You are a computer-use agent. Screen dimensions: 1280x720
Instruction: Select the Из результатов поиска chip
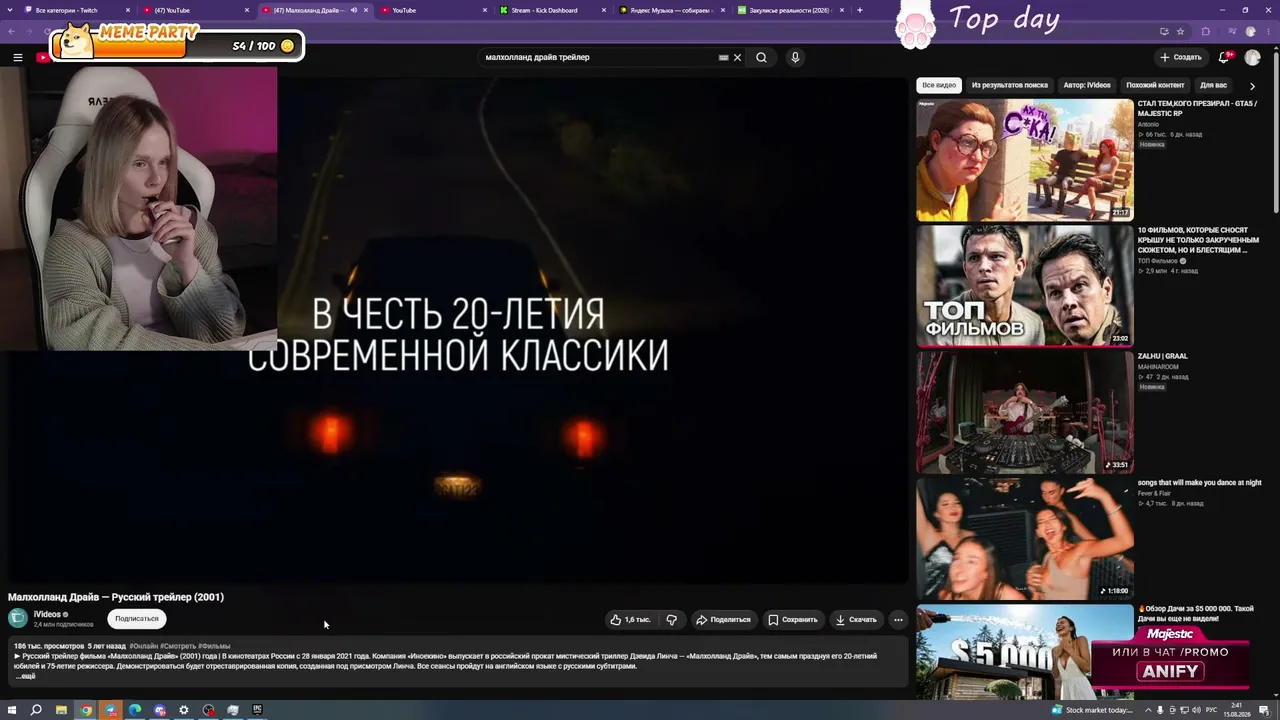1010,85
